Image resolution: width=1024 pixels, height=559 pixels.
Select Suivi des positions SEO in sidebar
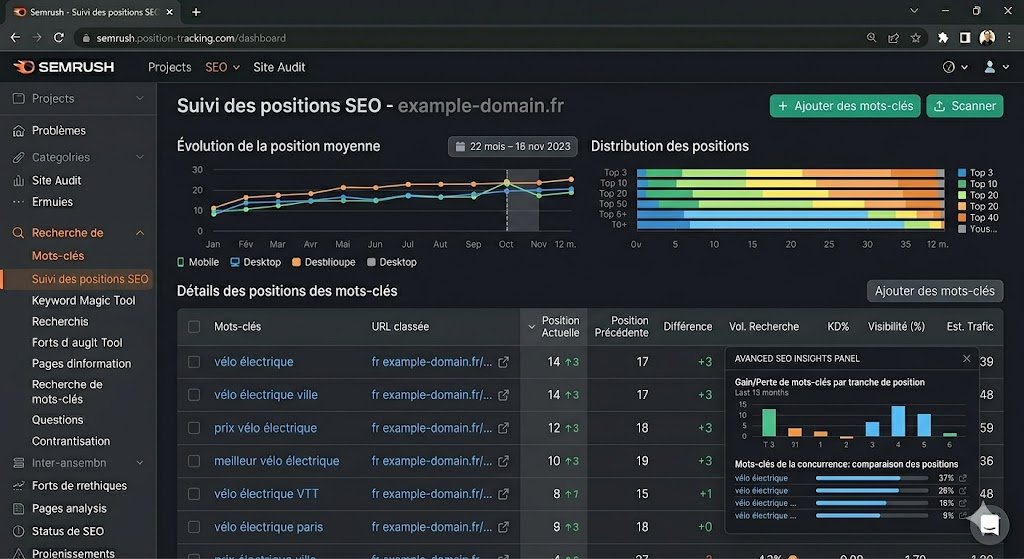tap(90, 279)
